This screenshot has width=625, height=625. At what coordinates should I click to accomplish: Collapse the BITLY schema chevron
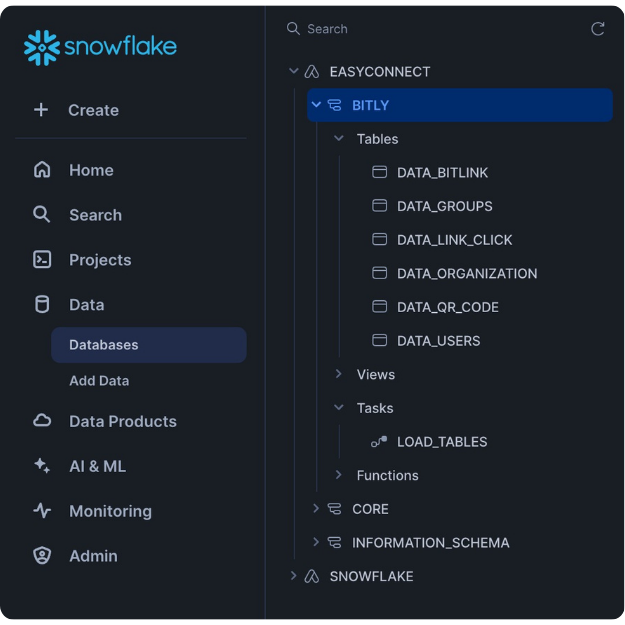tap(316, 104)
